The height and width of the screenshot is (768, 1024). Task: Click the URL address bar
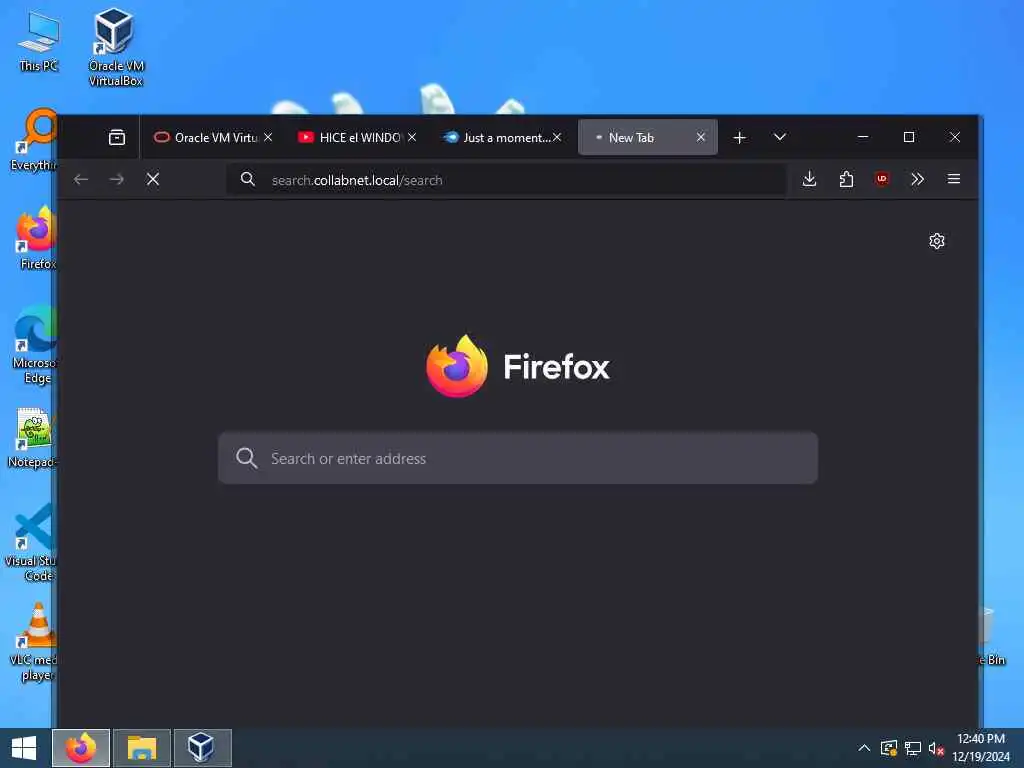tap(506, 180)
